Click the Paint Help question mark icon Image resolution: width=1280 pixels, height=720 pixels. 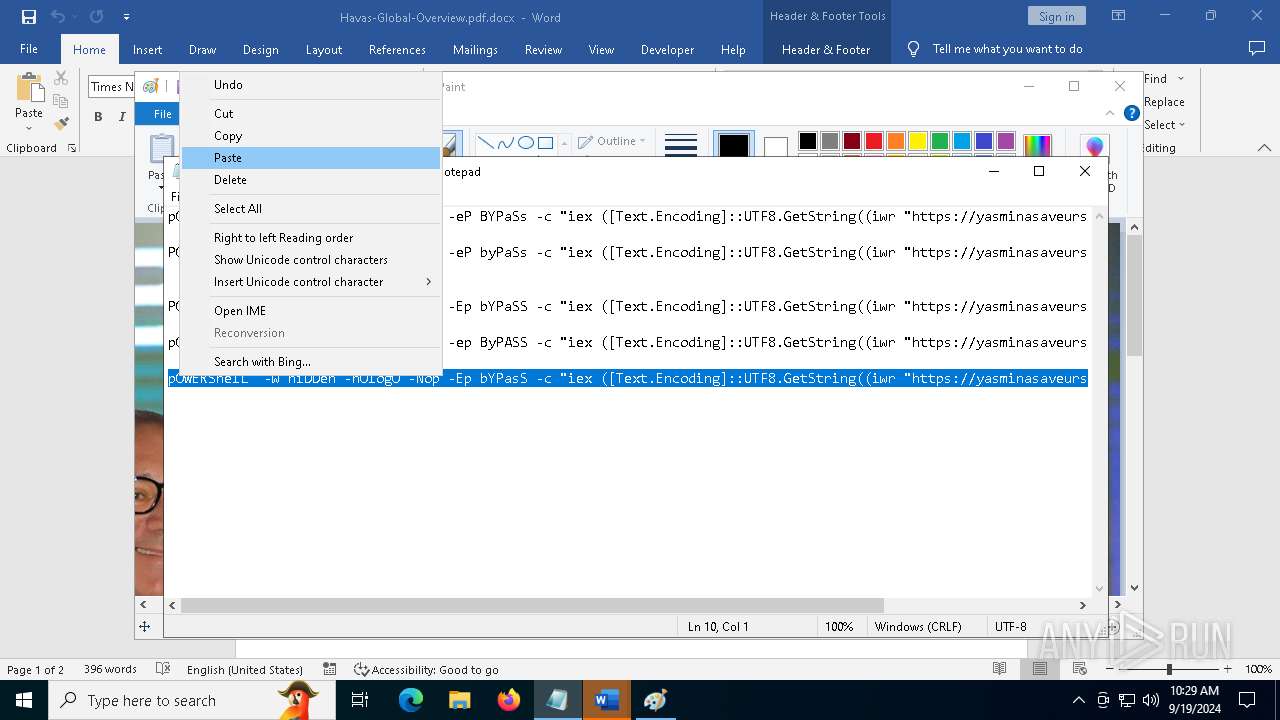1131,113
